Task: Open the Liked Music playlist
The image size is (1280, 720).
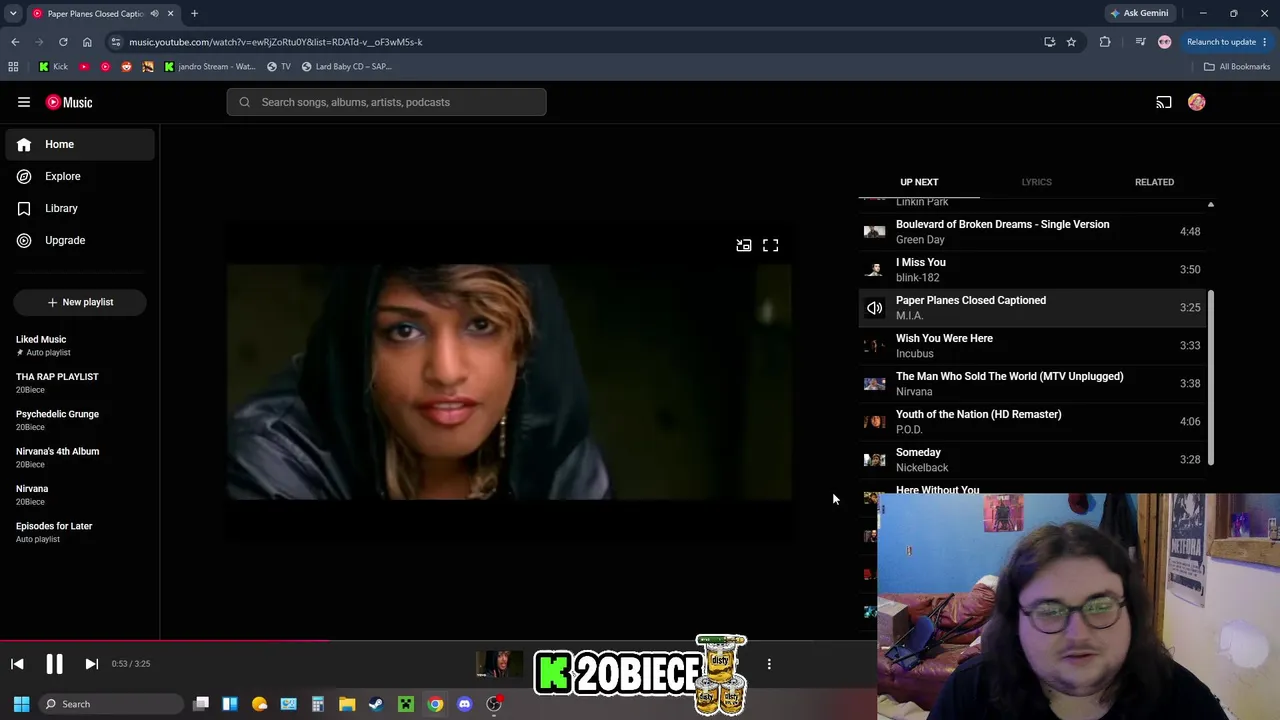Action: coord(80,345)
